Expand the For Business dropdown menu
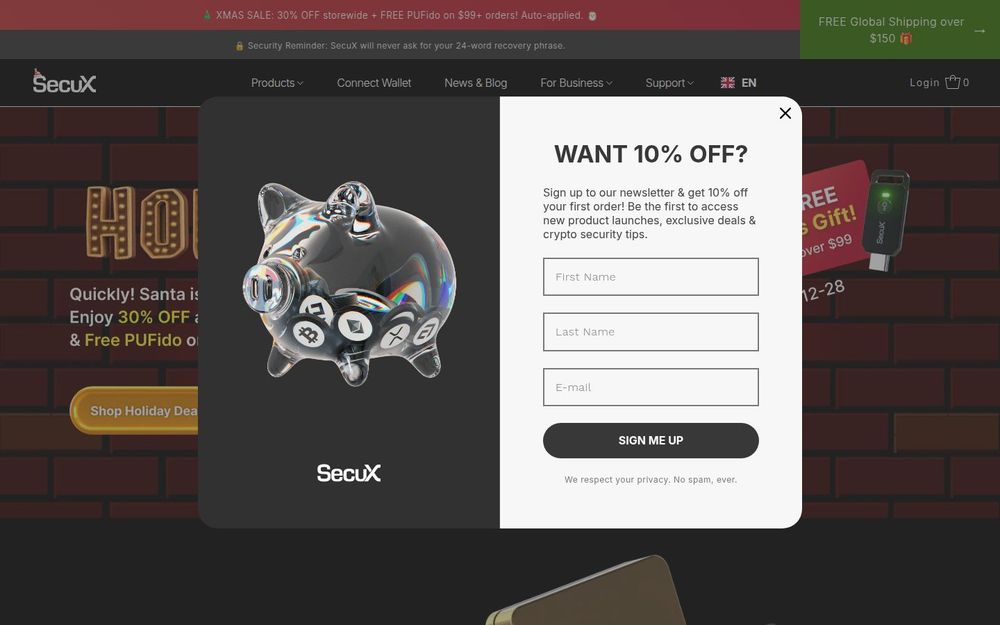The image size is (1000, 625). [576, 83]
